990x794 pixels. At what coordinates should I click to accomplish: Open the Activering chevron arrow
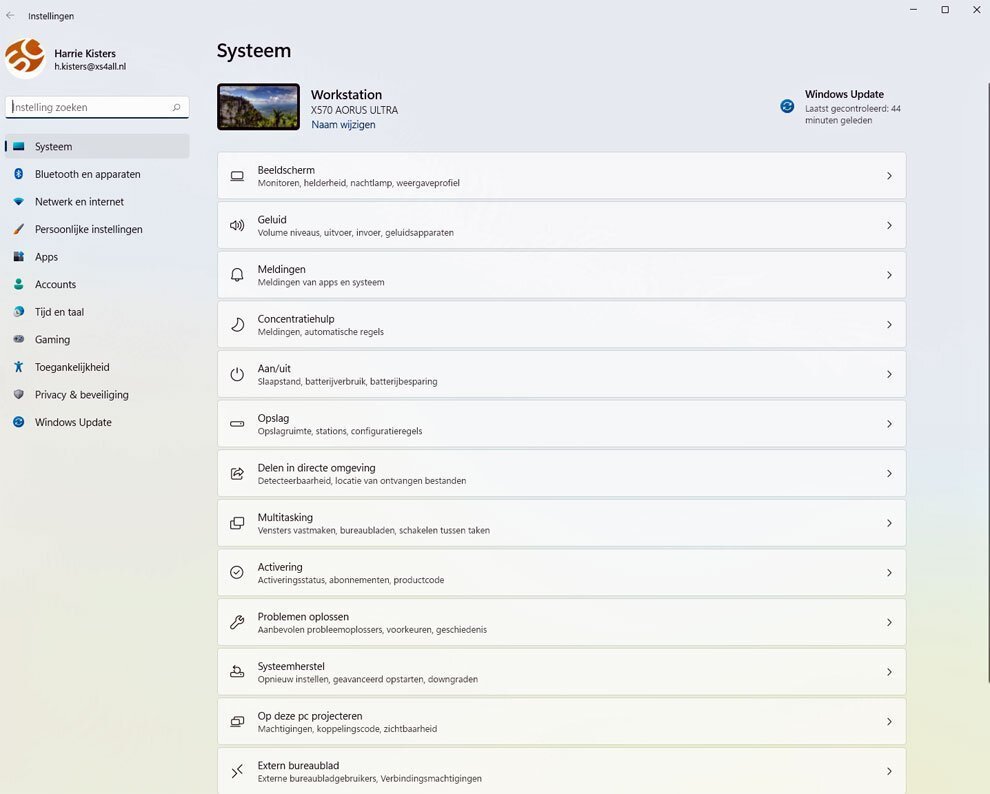pos(889,572)
